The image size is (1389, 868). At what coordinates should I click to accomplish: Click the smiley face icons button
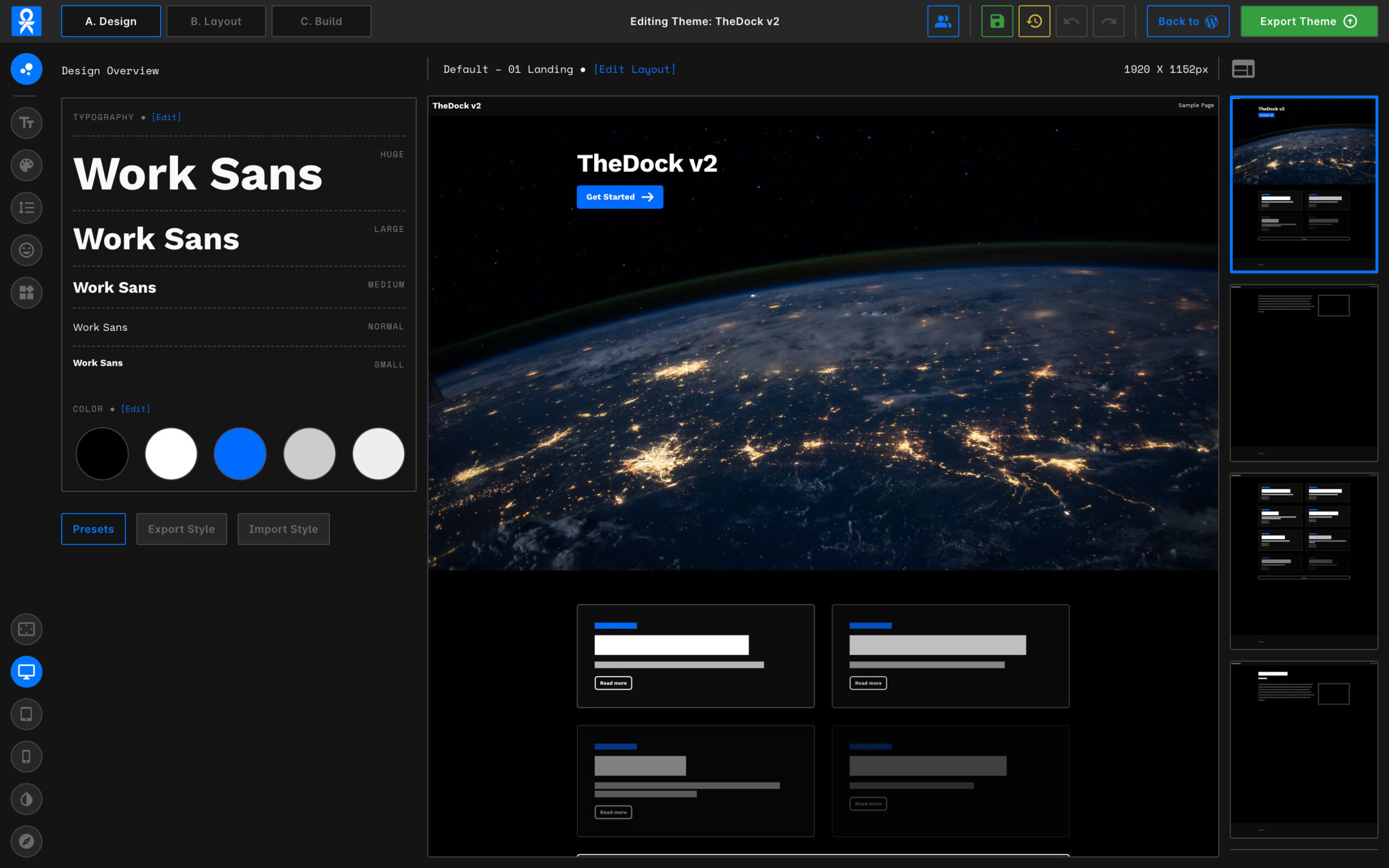click(x=27, y=250)
